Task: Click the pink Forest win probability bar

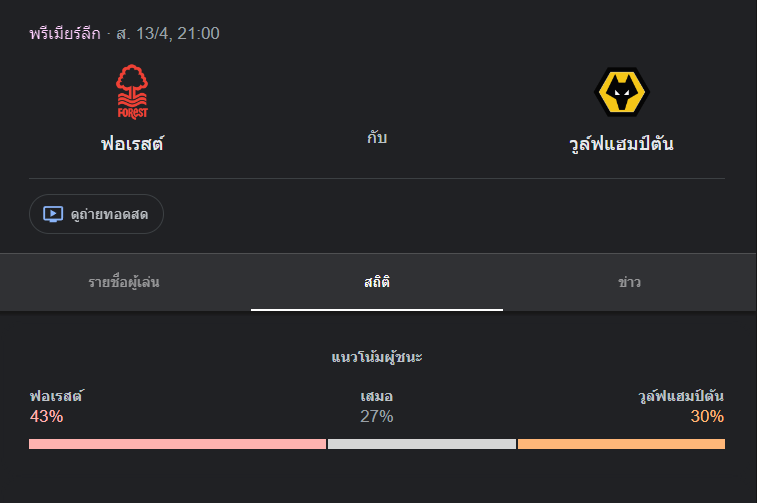Action: point(177,444)
